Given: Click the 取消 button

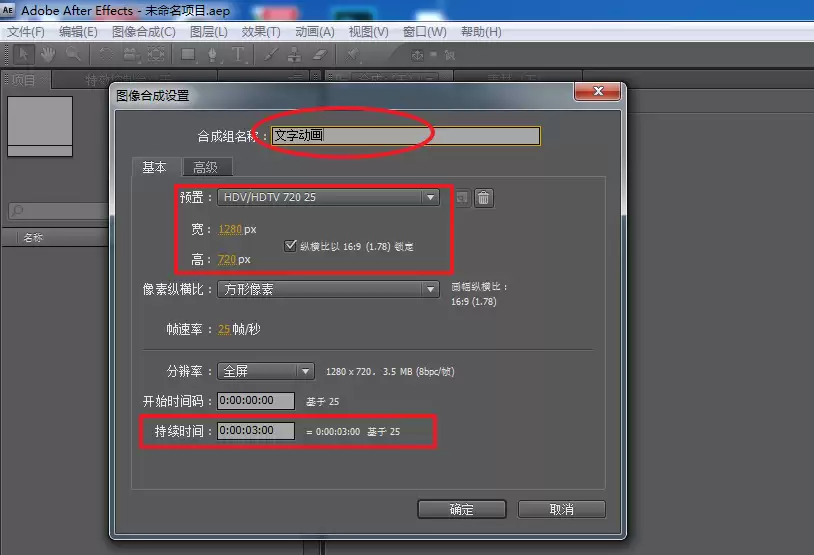Looking at the screenshot, I should click(x=562, y=509).
